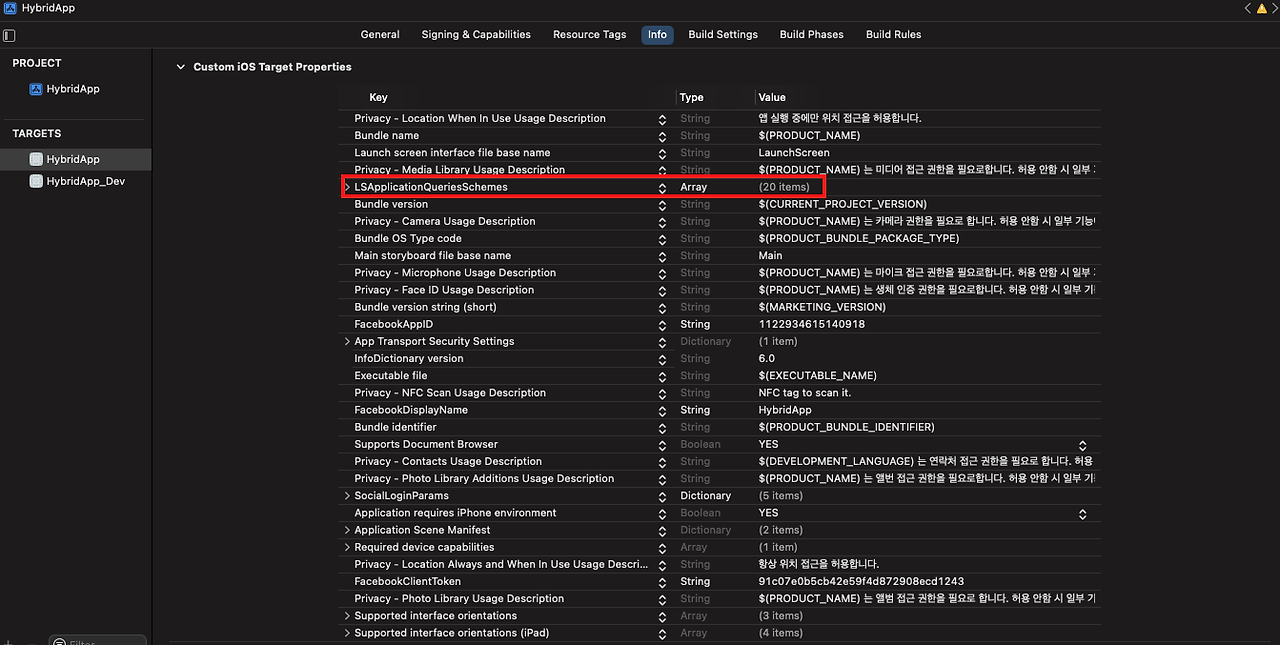Open Supports Document Browser YES value popup
The width and height of the screenshot is (1280, 645).
click(1082, 445)
